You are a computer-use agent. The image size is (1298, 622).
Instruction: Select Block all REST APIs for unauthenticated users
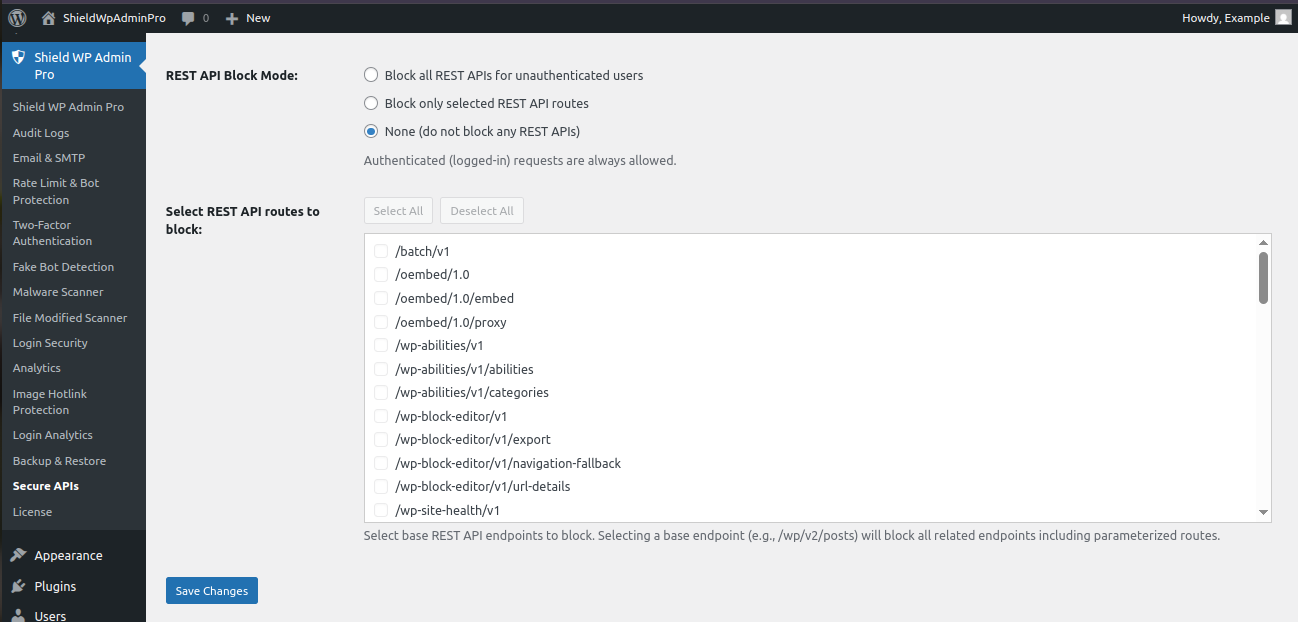371,75
